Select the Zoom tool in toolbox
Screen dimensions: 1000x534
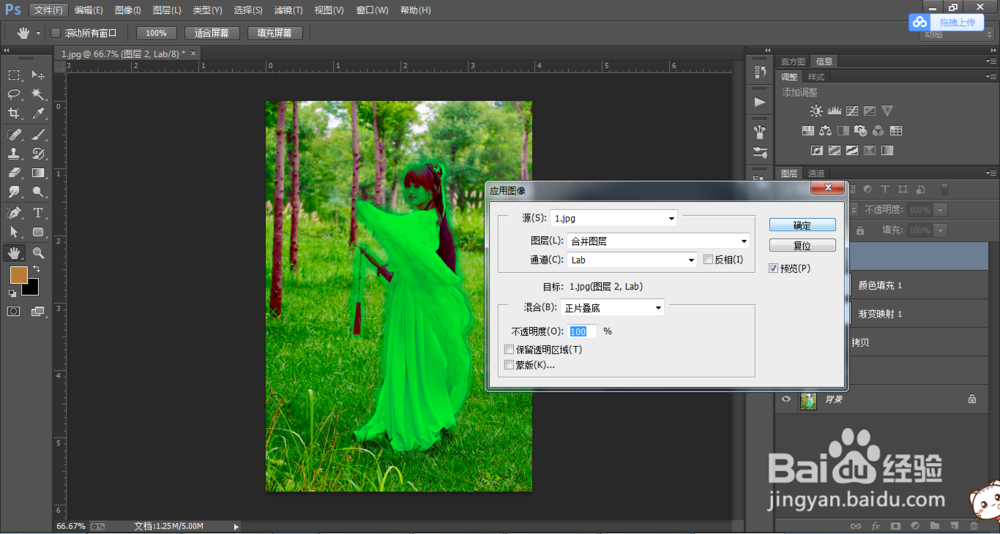pyautogui.click(x=38, y=253)
